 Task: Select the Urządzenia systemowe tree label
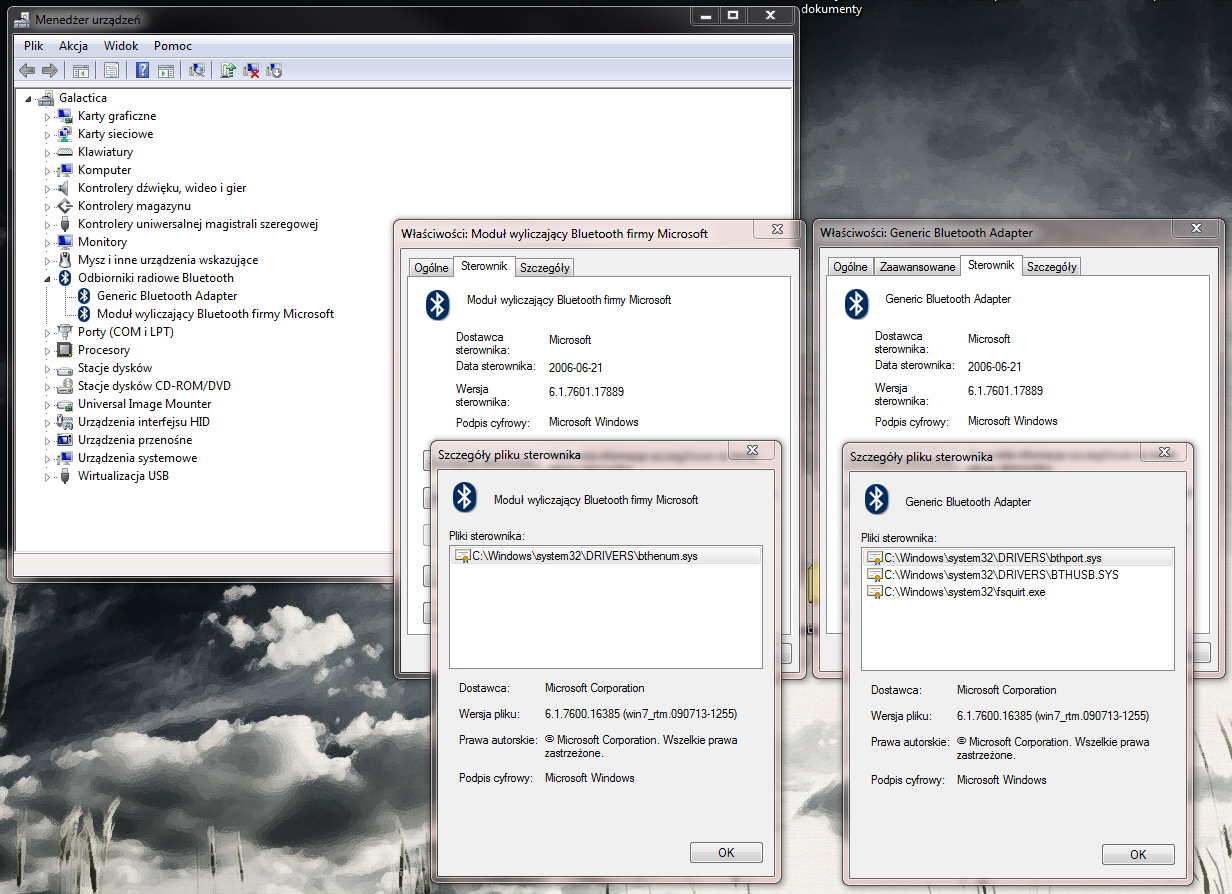(138, 458)
